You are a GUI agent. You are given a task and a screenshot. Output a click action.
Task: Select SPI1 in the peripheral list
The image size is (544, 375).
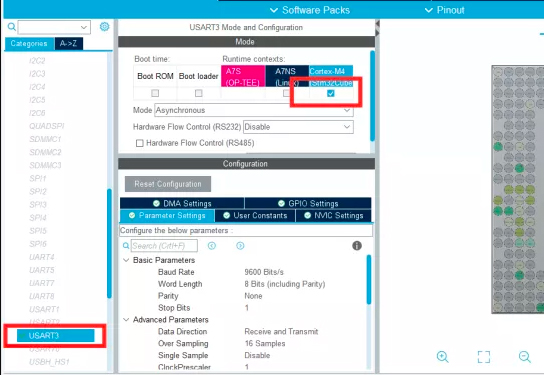click(x=38, y=178)
